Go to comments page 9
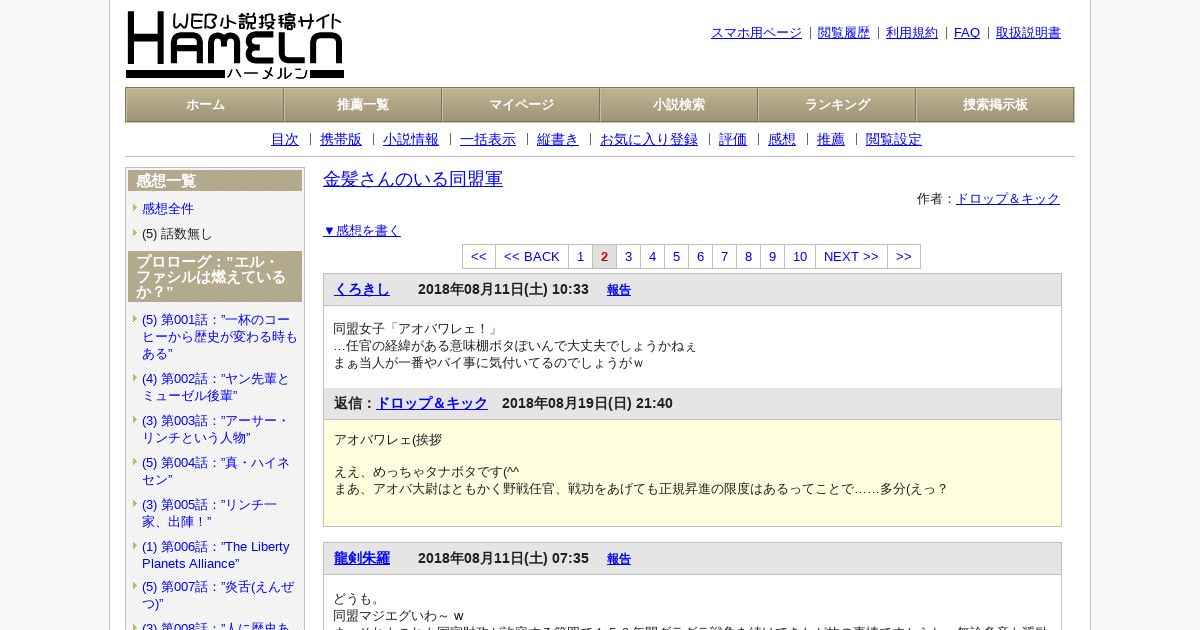The width and height of the screenshot is (1200, 630). pyautogui.click(x=772, y=256)
